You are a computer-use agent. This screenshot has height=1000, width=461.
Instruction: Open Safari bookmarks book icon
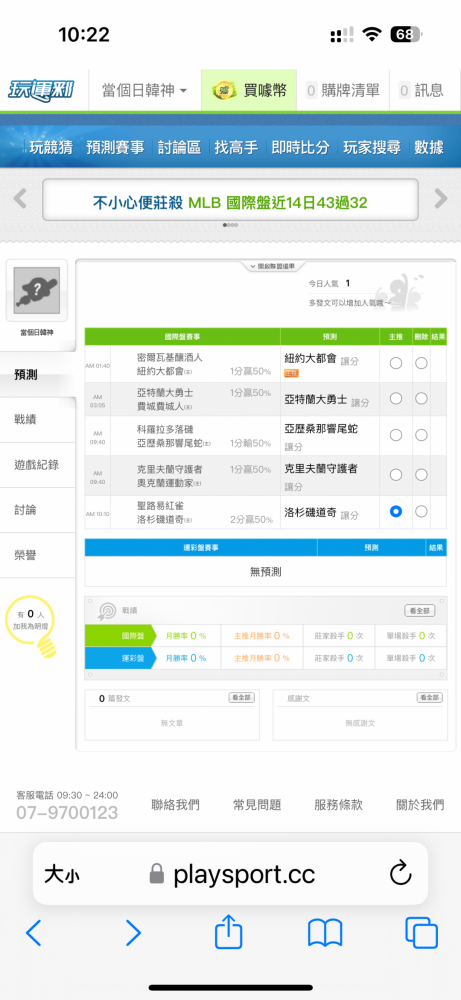coord(325,934)
